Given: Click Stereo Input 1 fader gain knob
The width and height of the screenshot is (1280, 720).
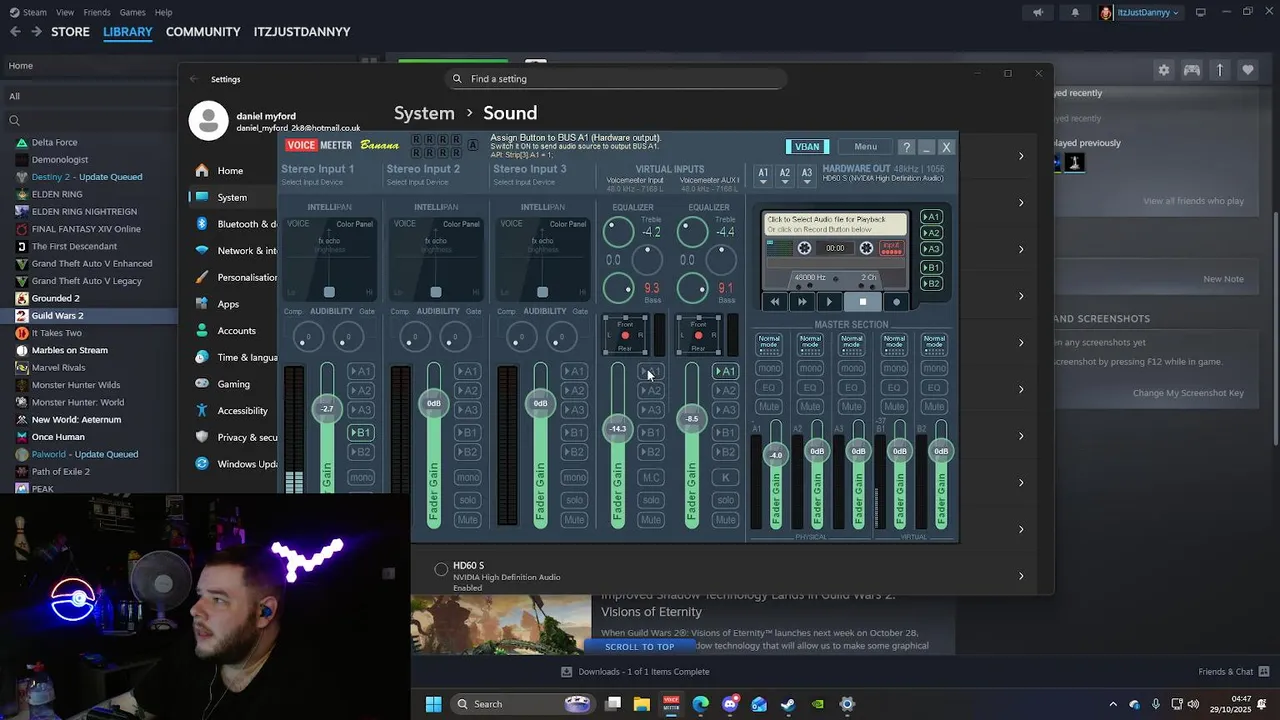Looking at the screenshot, I should pos(327,408).
